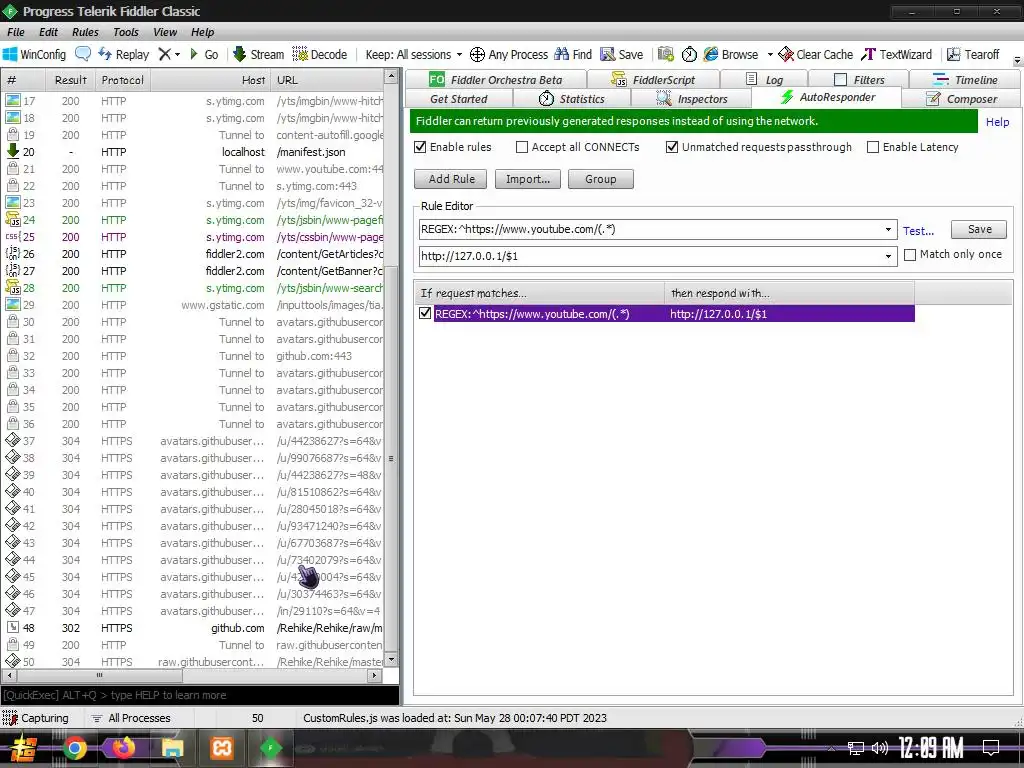Expand the request match pattern combo box

888,229
